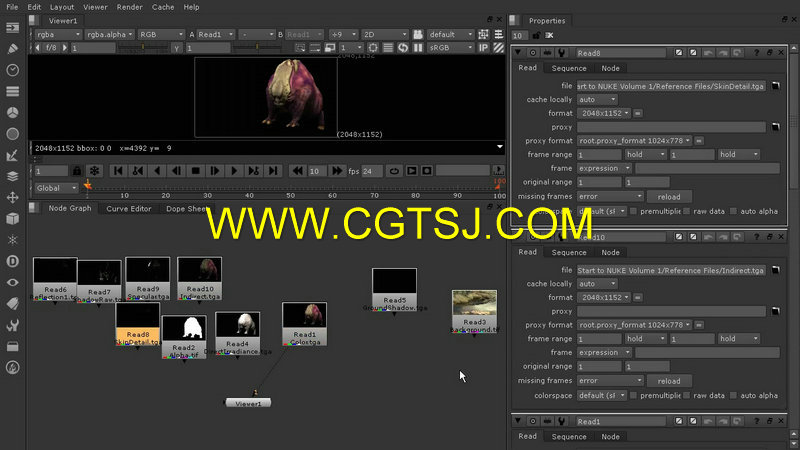Click reload button in Read8 panel
Viewport: 800px width, 450px height.
click(669, 196)
